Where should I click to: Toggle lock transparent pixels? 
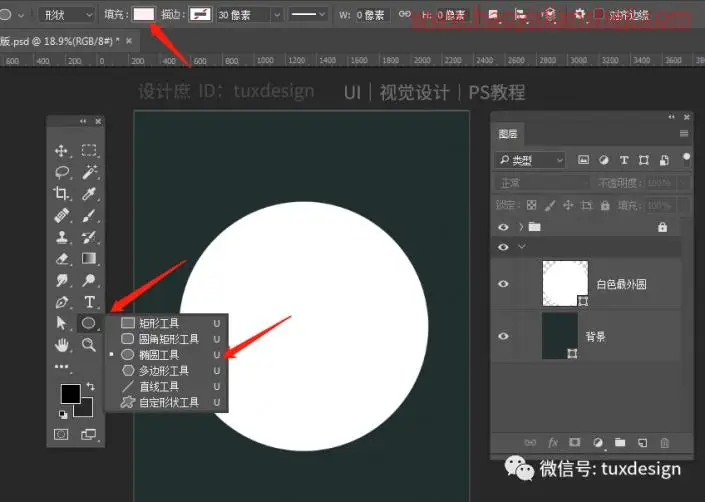531,205
